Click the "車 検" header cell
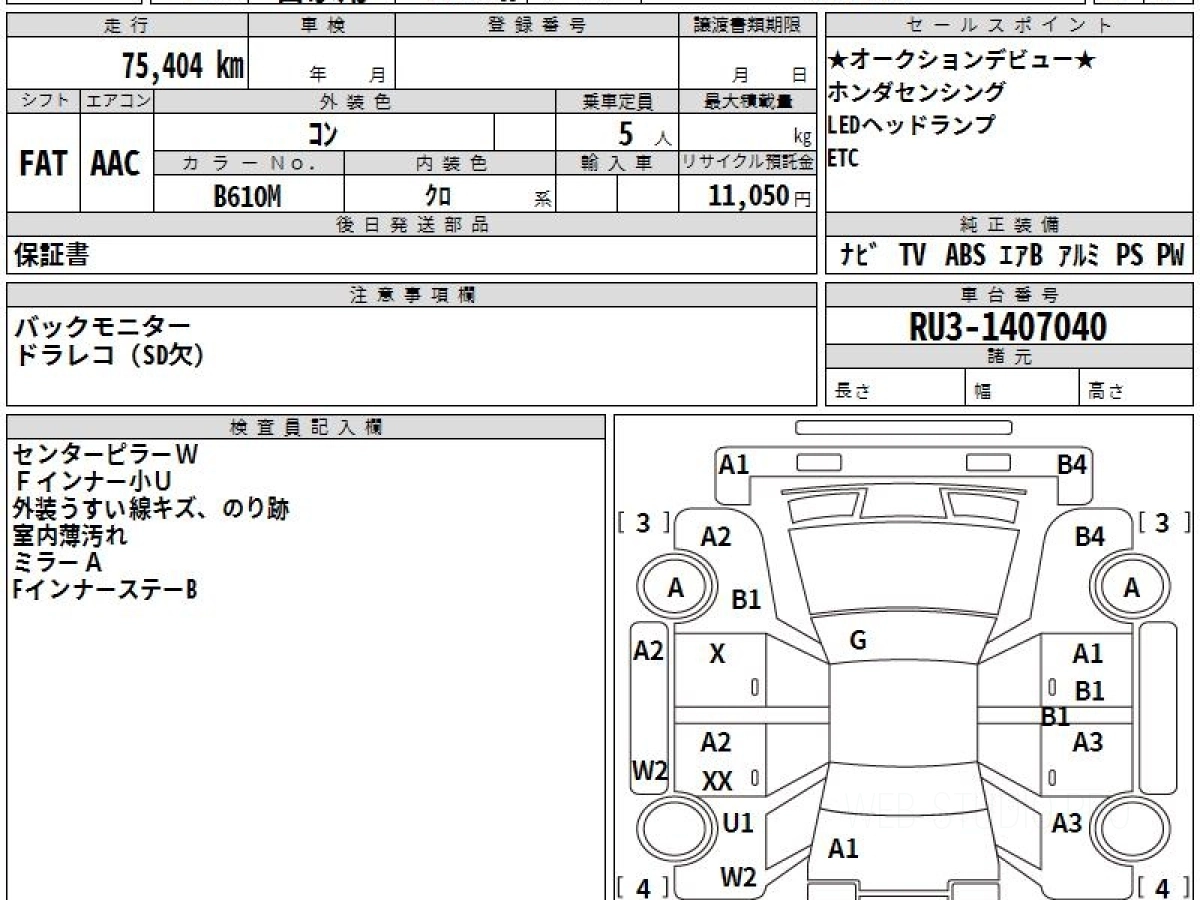This screenshot has height=900, width=1200. (x=322, y=26)
